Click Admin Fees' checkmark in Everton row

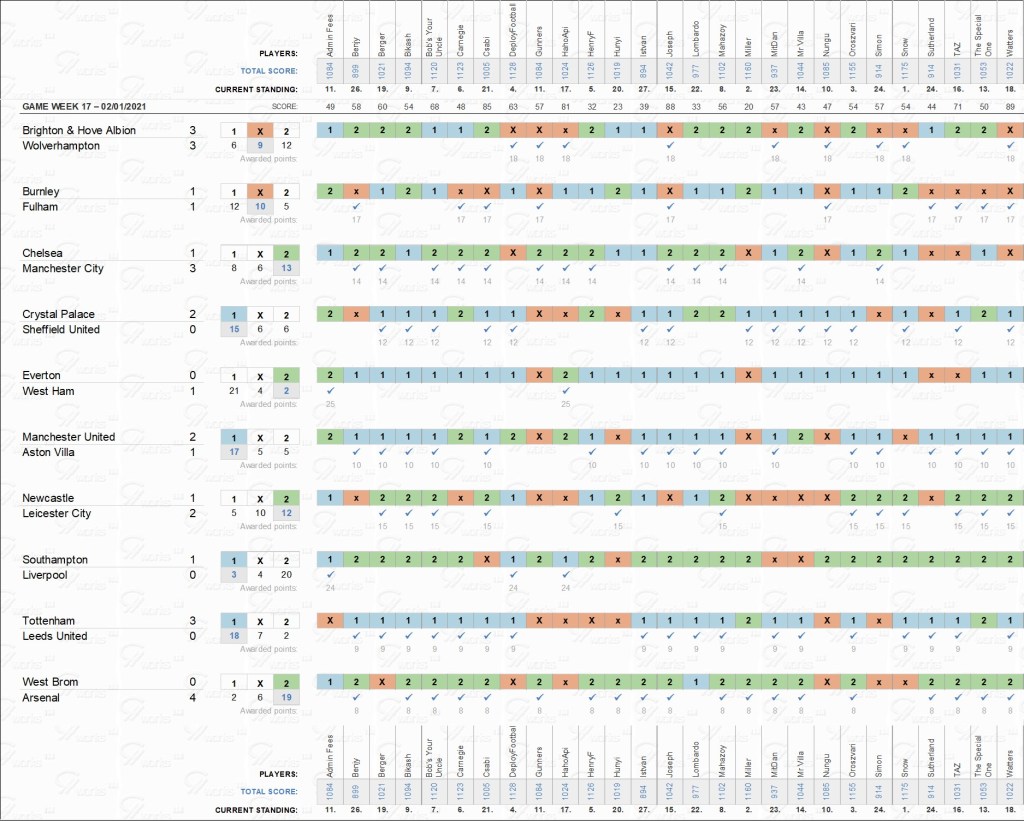point(329,390)
